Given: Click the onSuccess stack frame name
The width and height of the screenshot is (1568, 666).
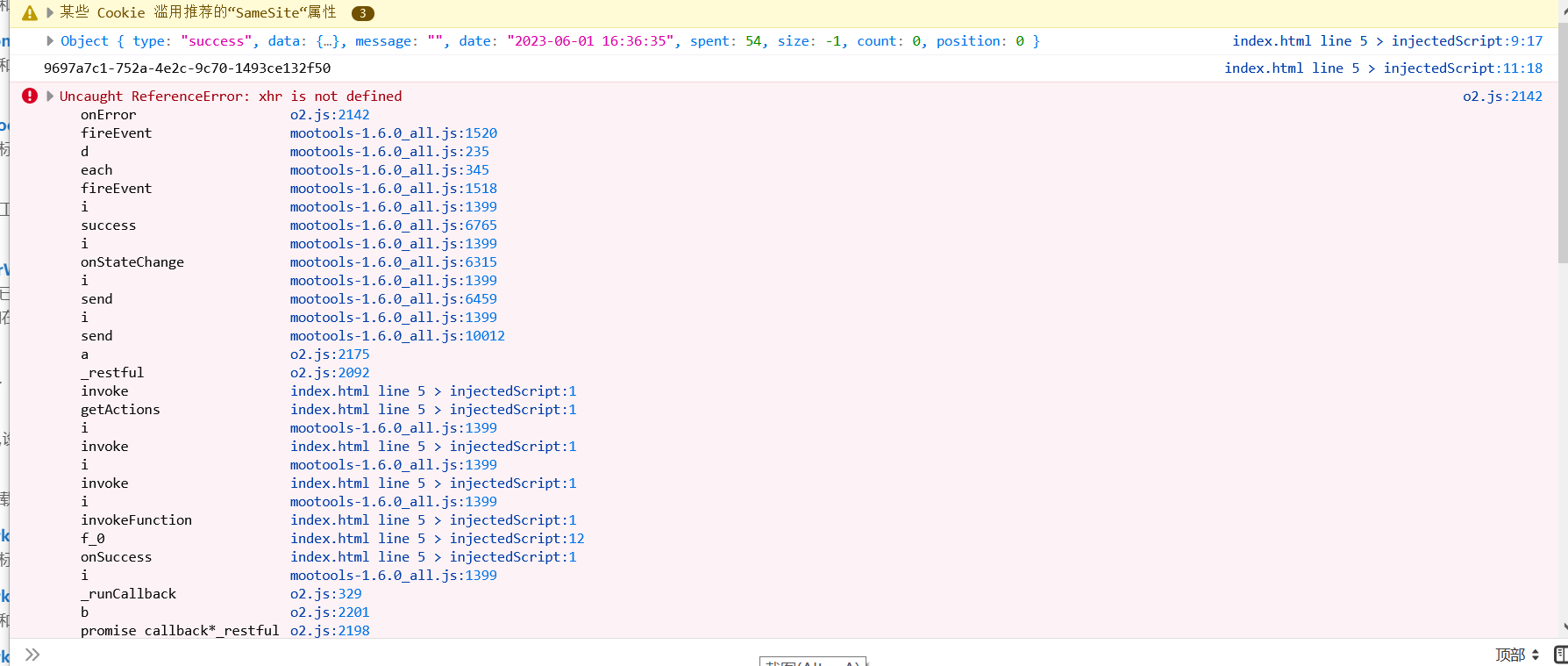Looking at the screenshot, I should [x=117, y=557].
